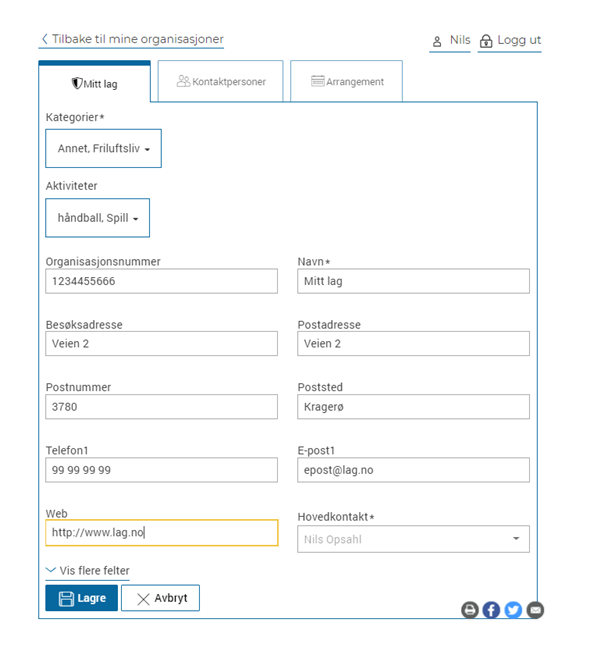This screenshot has width=600, height=647.
Task: Click the calendar icon on Arrangement tab
Action: [x=317, y=81]
